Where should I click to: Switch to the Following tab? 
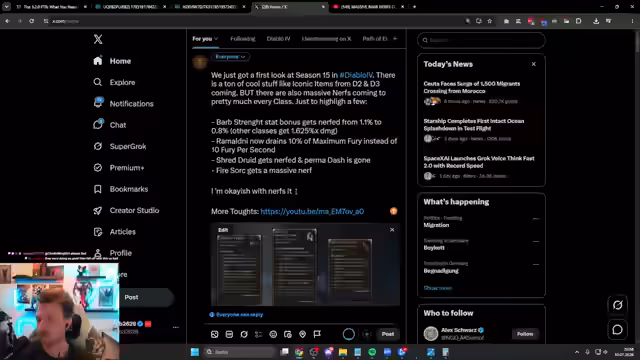[x=242, y=39]
